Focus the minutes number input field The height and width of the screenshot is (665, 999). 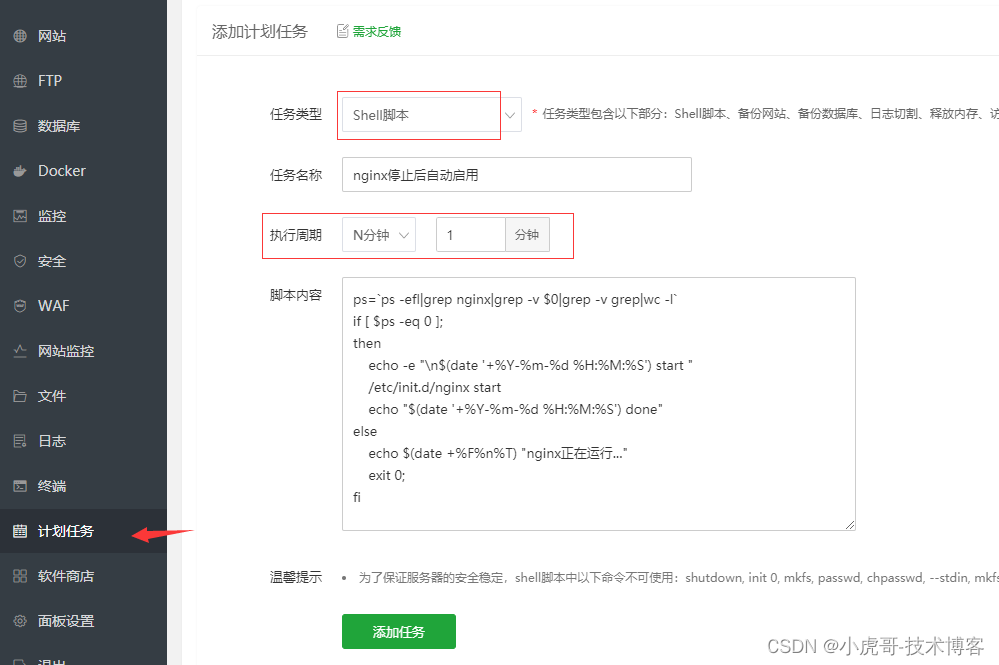pyautogui.click(x=470, y=235)
